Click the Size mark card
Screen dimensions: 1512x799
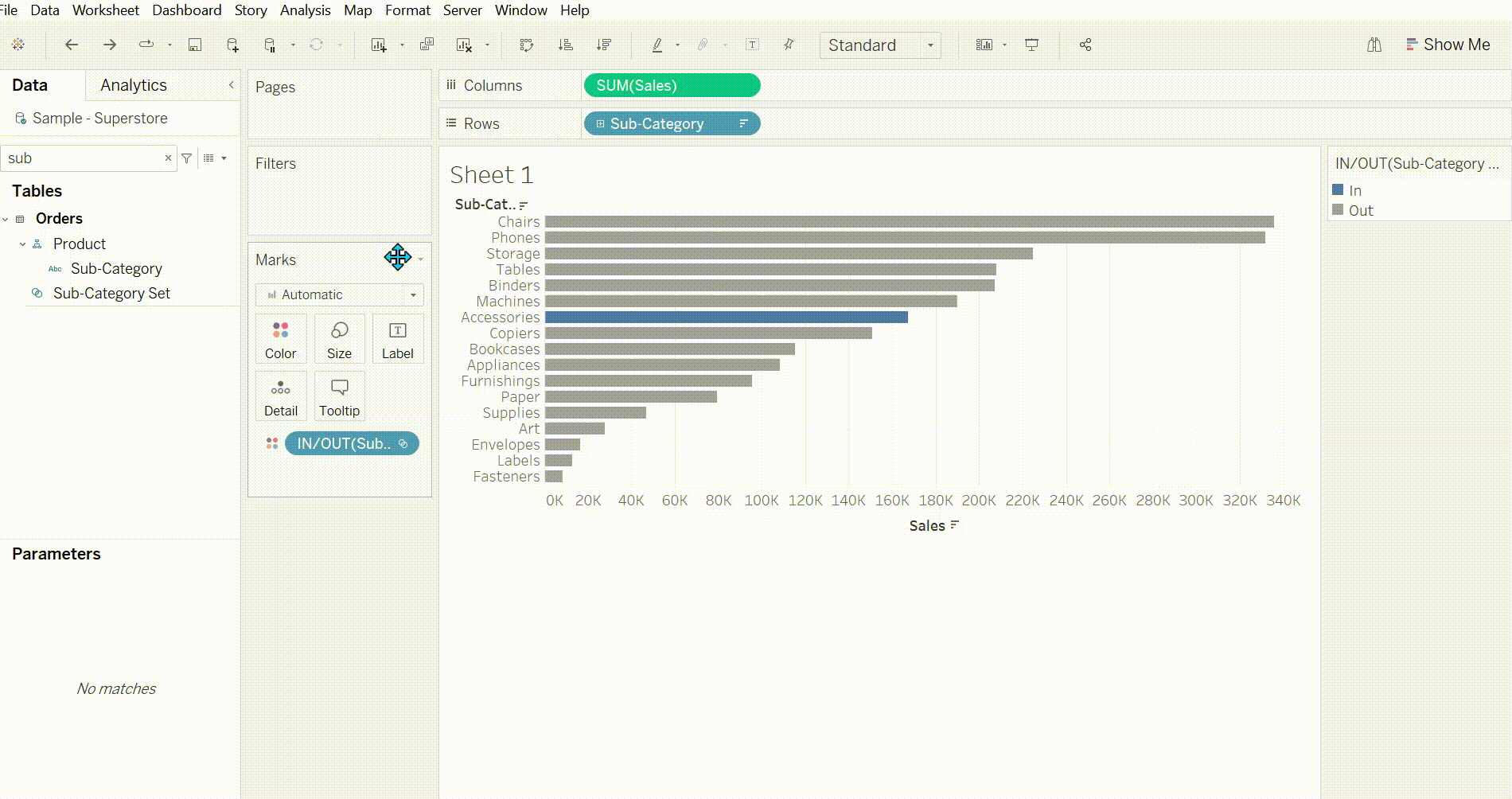pyautogui.click(x=339, y=339)
